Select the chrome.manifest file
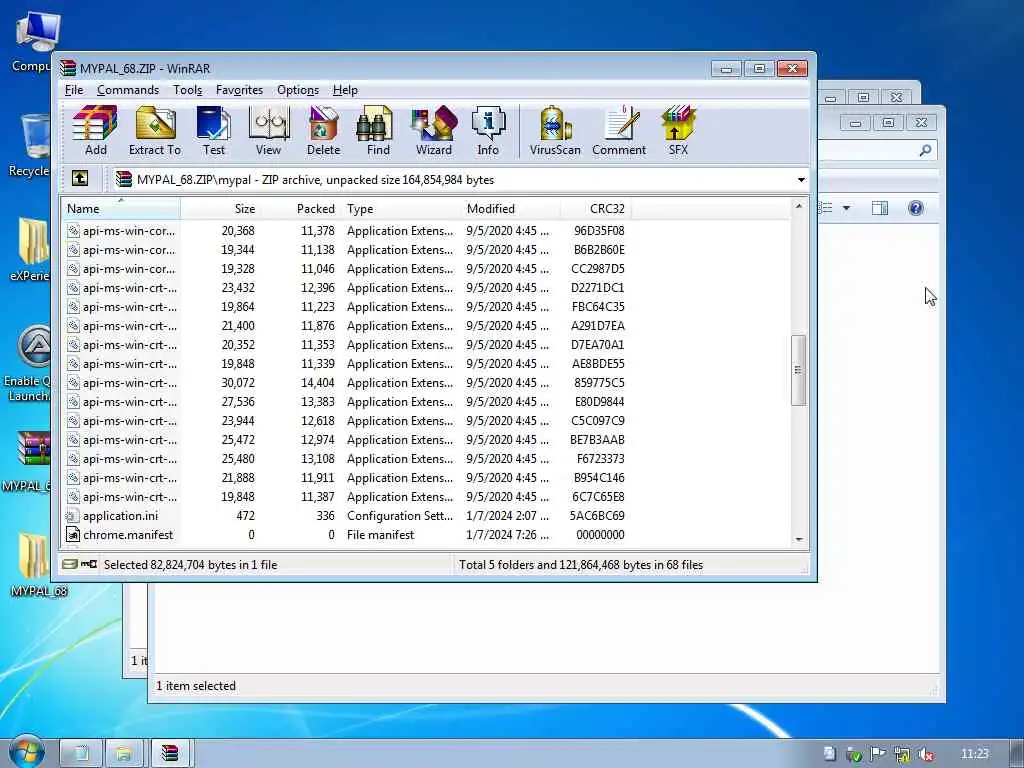 pos(346,534)
